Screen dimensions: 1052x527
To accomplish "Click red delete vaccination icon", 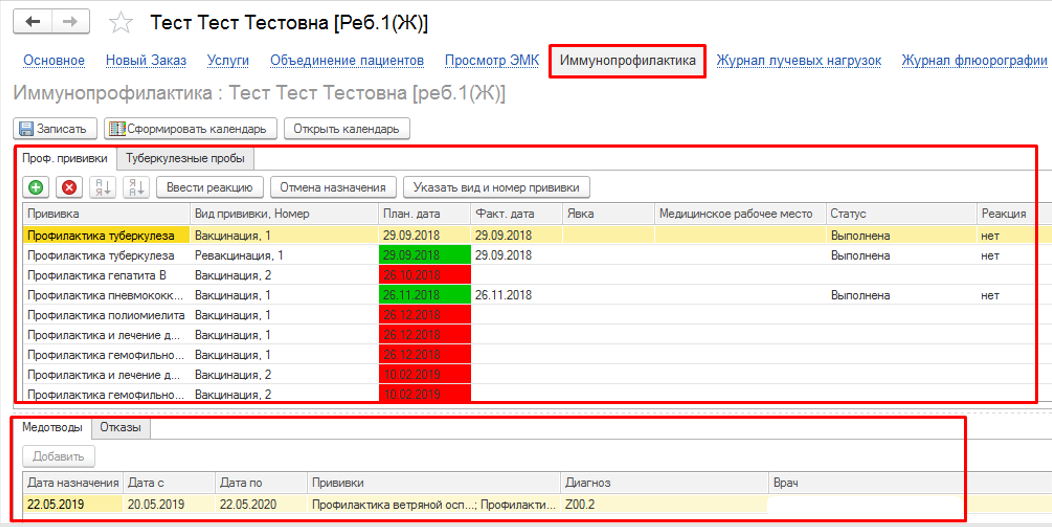I will (69, 187).
